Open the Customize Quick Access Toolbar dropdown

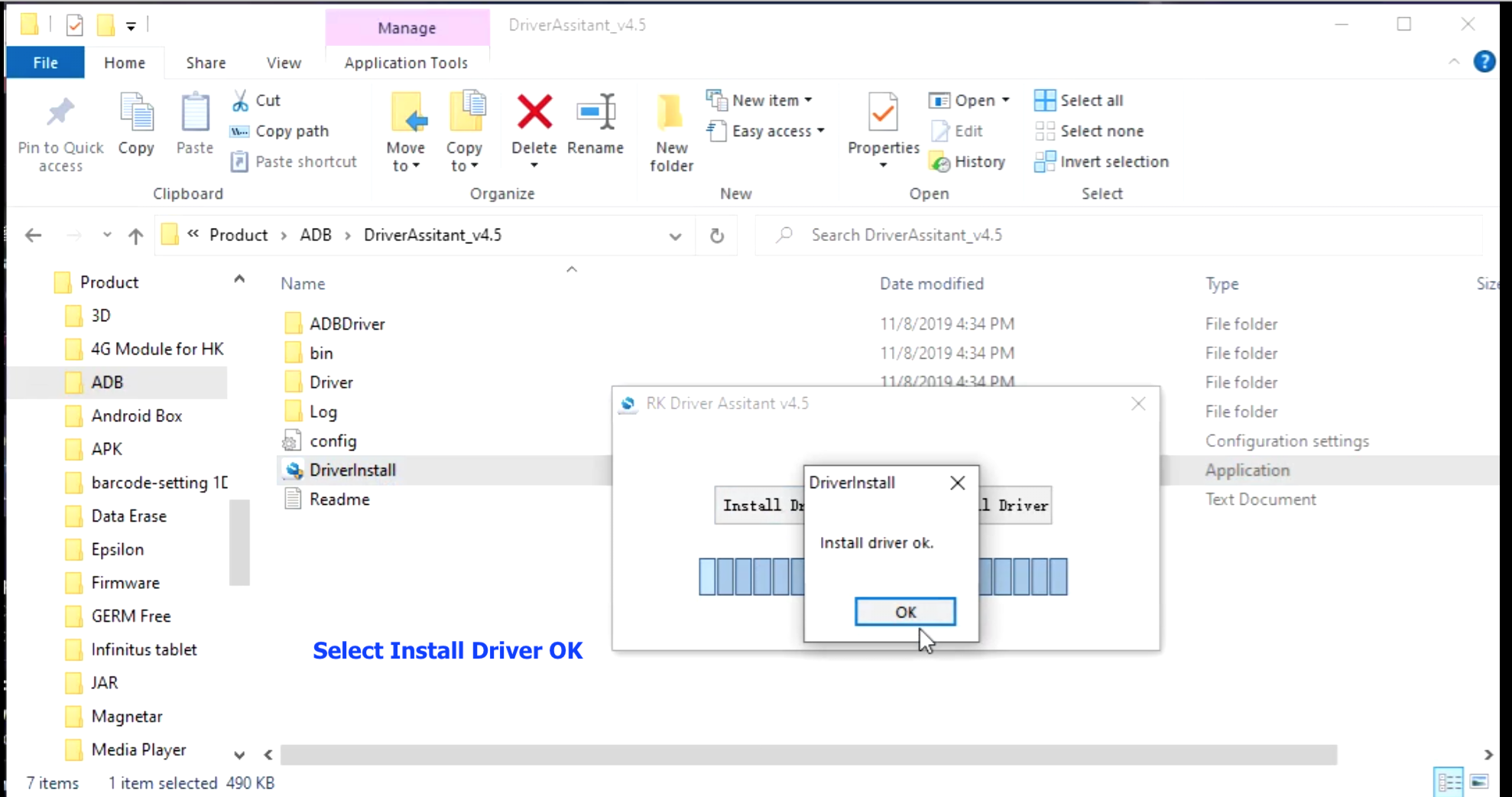[131, 27]
